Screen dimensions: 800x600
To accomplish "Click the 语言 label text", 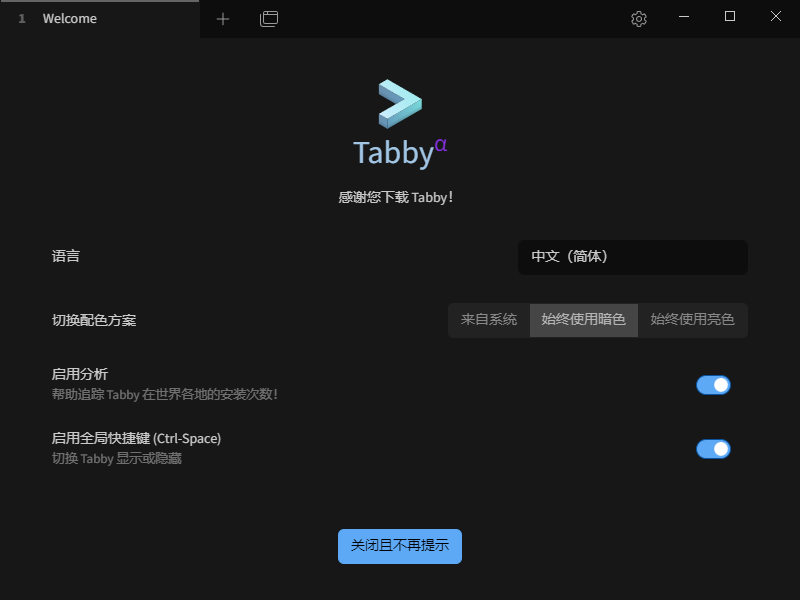I will pyautogui.click(x=66, y=256).
